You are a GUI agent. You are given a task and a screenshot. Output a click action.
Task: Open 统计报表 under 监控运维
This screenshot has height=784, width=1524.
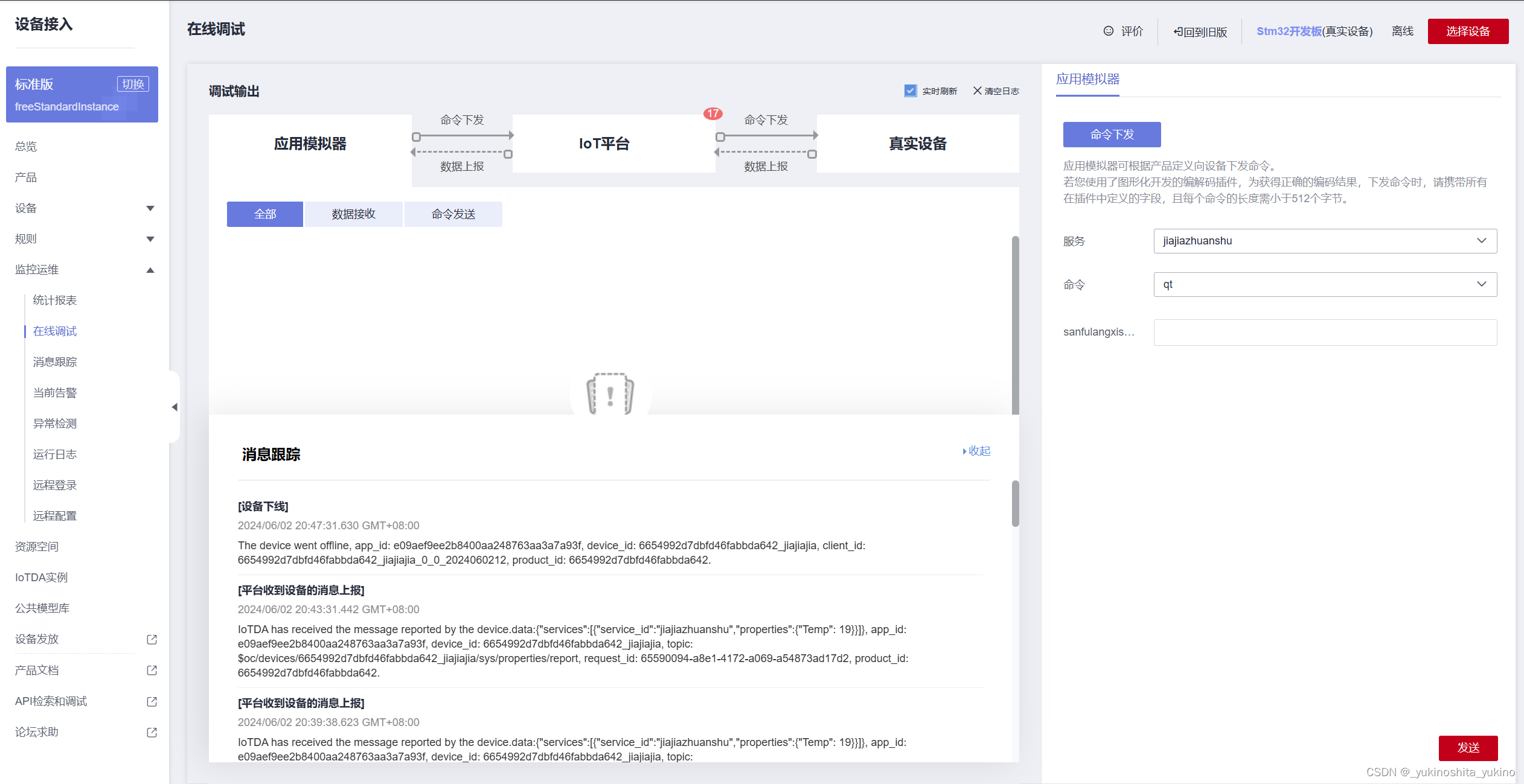tap(54, 301)
